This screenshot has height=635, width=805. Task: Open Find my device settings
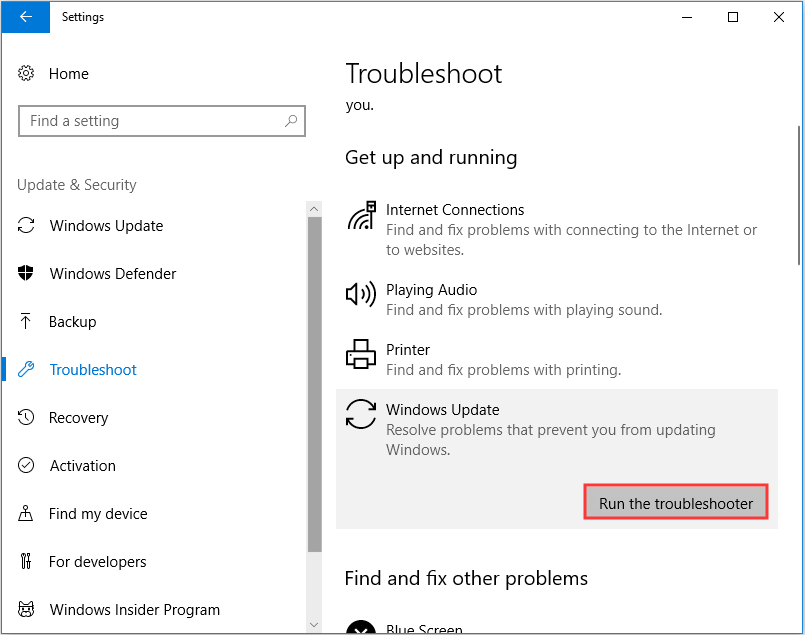[x=98, y=514]
